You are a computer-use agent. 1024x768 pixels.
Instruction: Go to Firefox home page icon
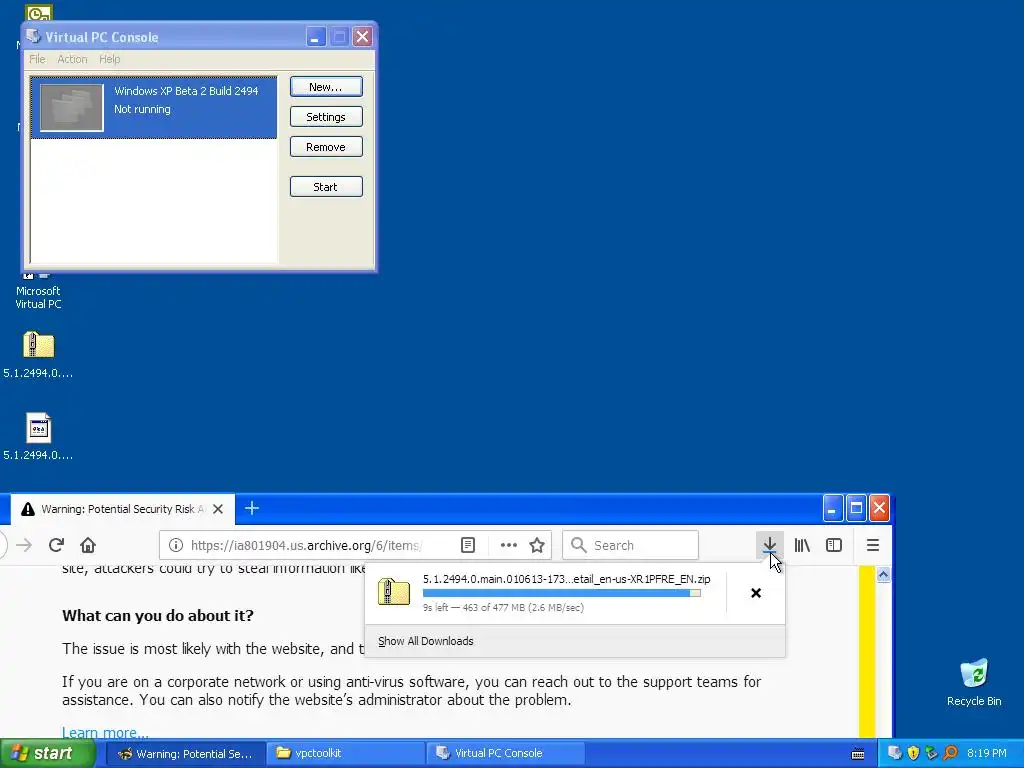coord(88,545)
